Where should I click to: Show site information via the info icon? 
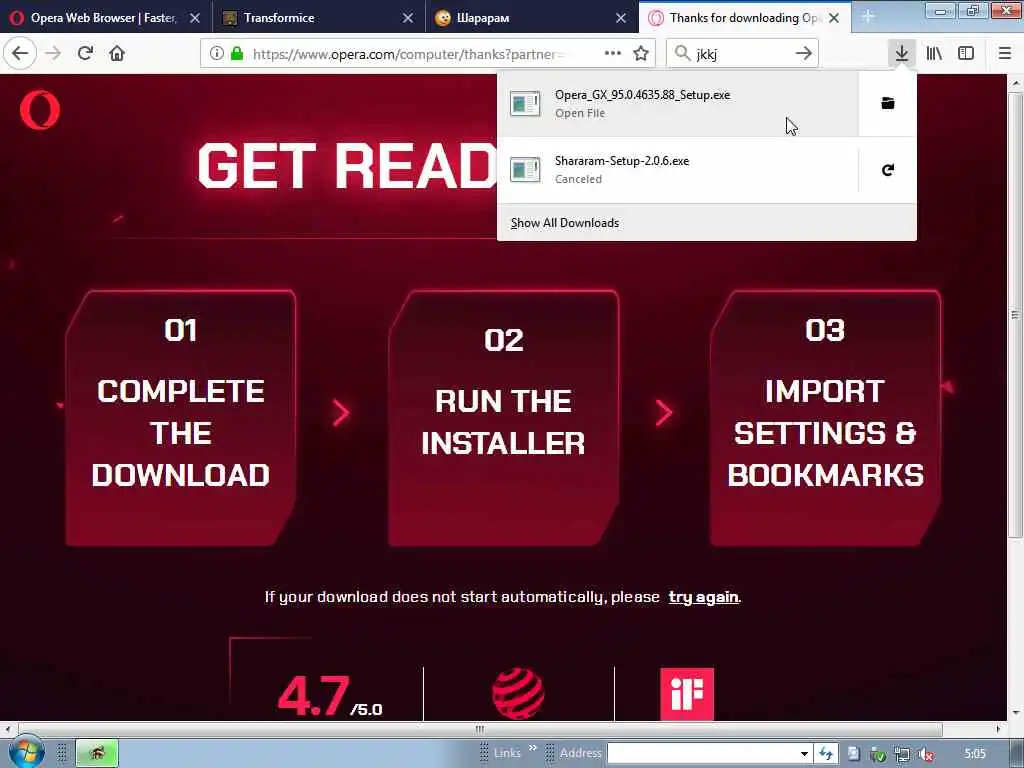click(x=216, y=54)
